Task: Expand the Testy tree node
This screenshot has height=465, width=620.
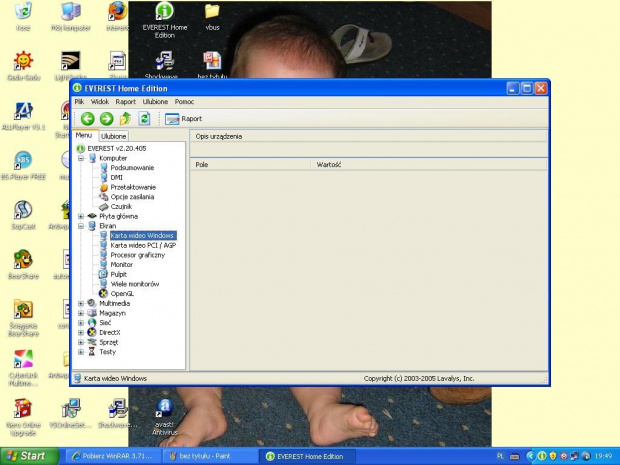Action: click(x=81, y=352)
